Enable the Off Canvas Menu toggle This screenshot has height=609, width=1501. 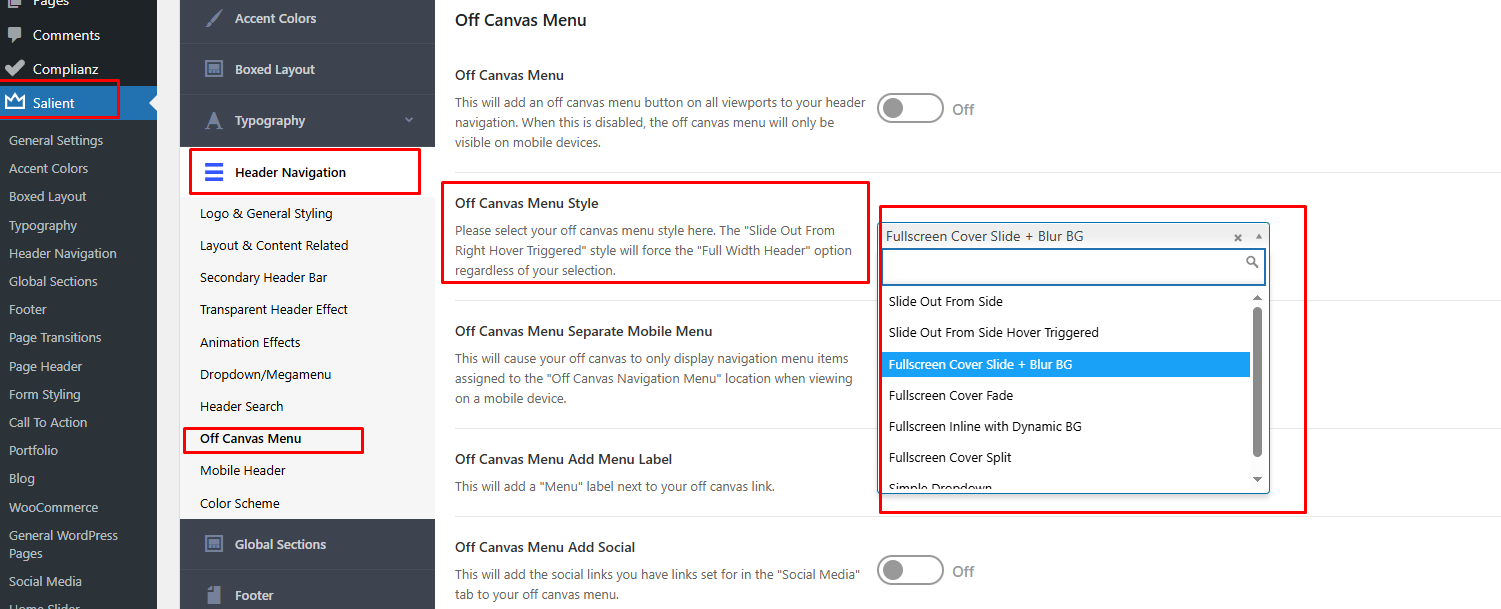[910, 109]
